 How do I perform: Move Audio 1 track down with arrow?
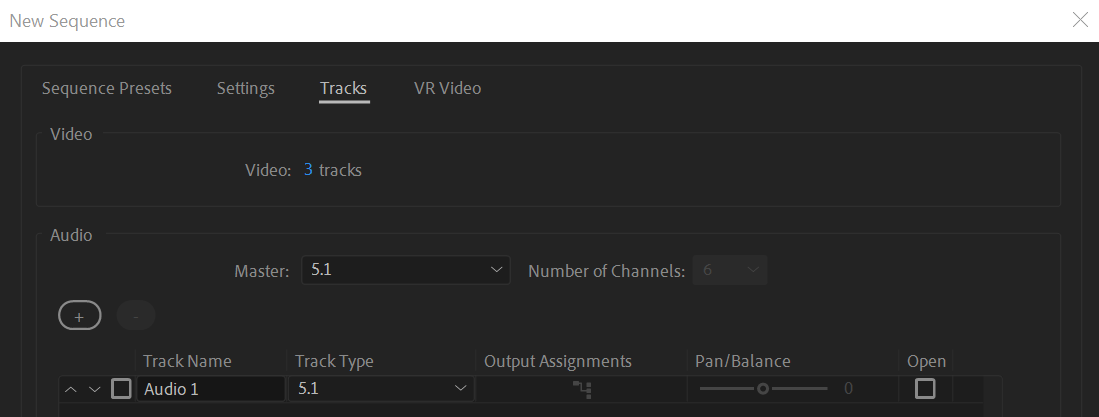[x=94, y=389]
